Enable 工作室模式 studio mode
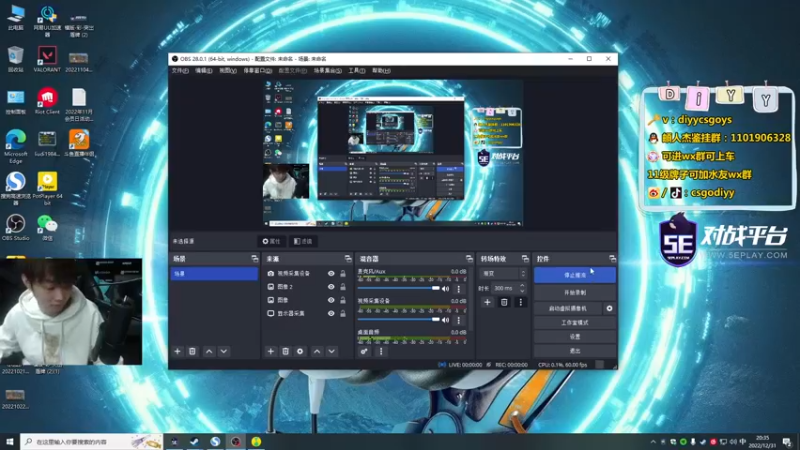This screenshot has height=450, width=800. pos(575,322)
